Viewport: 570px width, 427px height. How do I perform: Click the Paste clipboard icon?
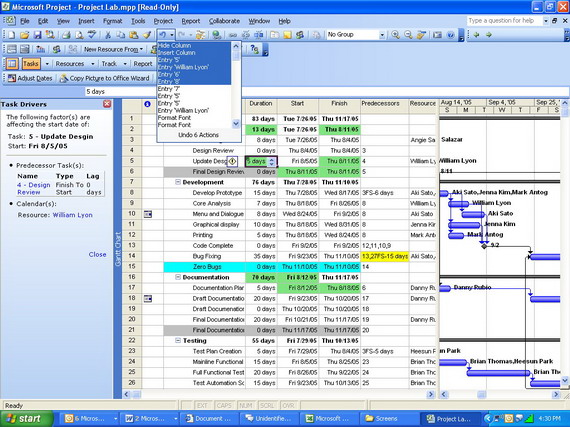coord(133,35)
